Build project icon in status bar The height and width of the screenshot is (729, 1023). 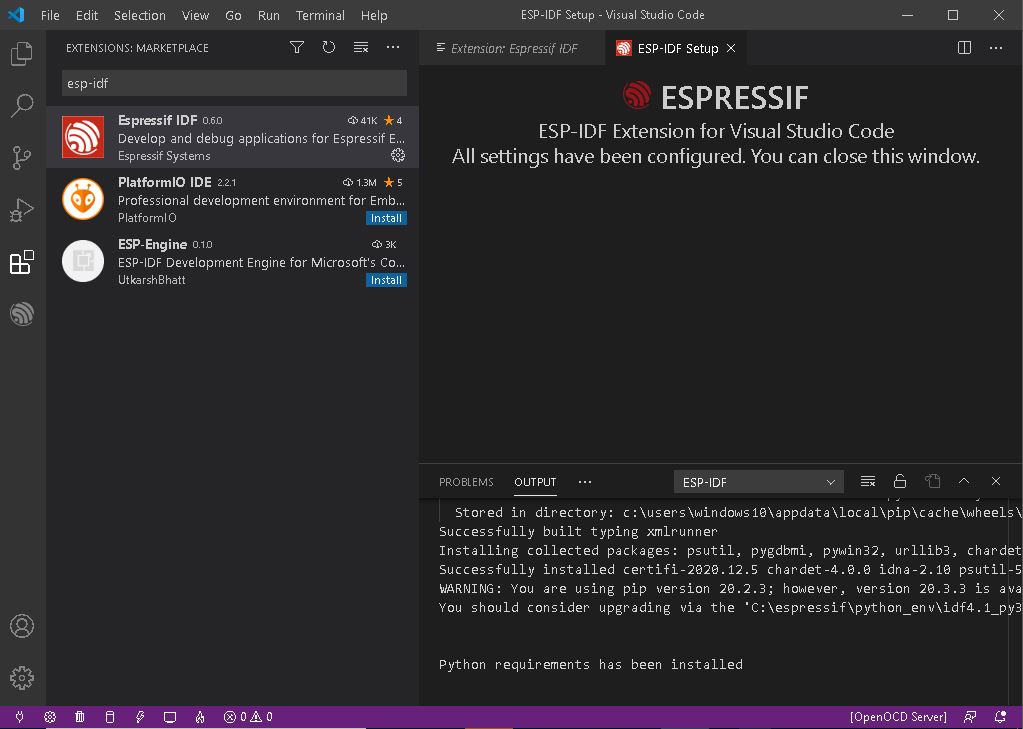click(110, 717)
